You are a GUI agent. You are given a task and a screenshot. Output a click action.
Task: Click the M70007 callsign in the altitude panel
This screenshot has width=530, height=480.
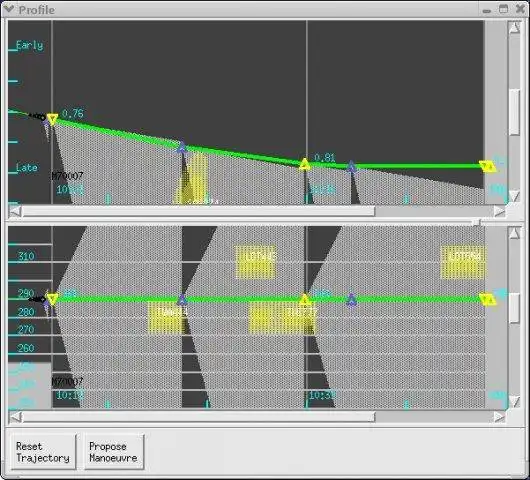pyautogui.click(x=67, y=382)
